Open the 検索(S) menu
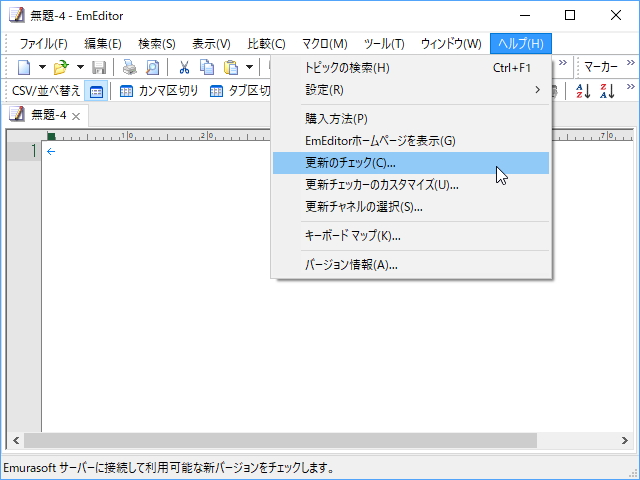 [157, 44]
